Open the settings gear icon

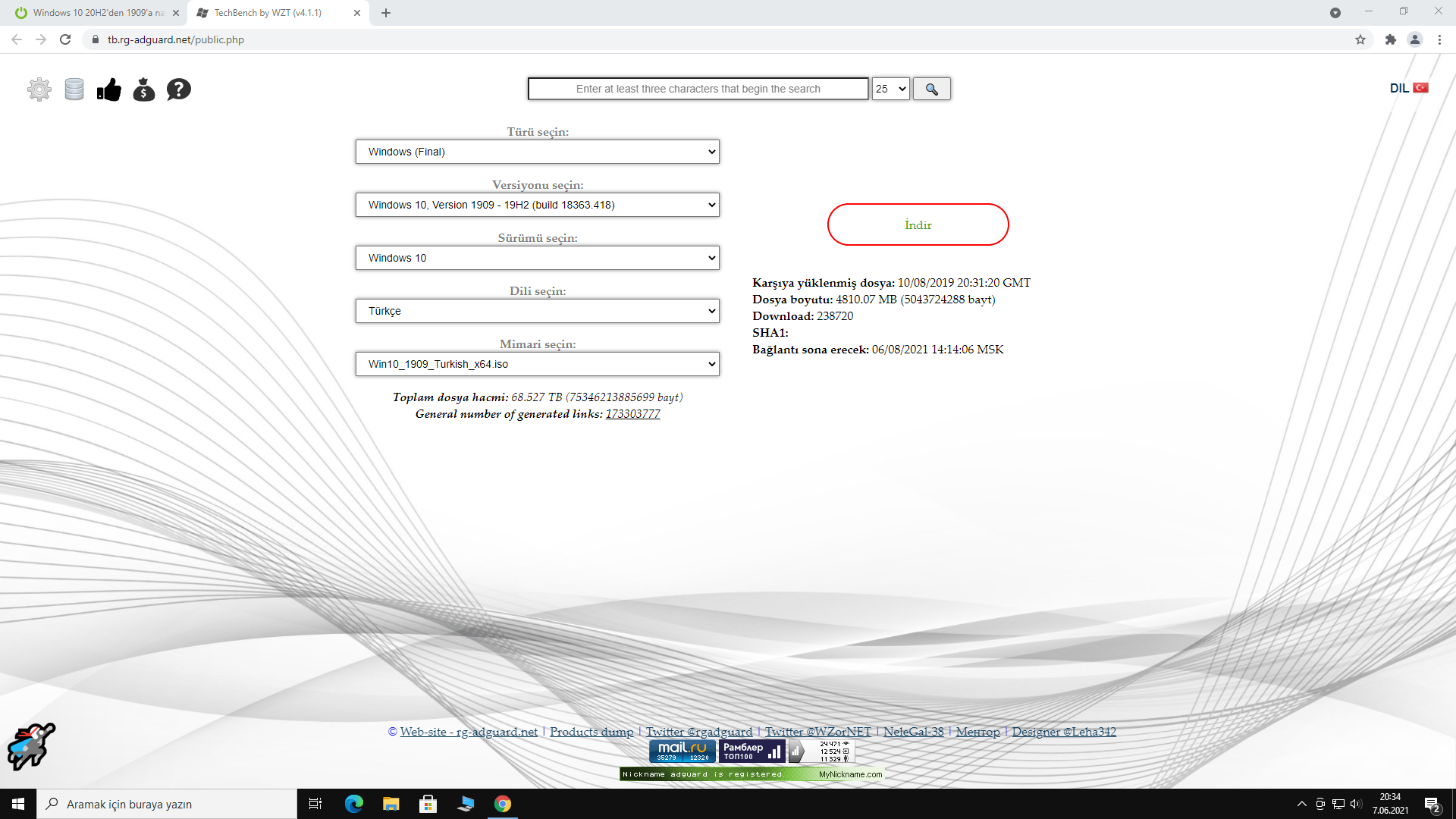click(x=39, y=89)
